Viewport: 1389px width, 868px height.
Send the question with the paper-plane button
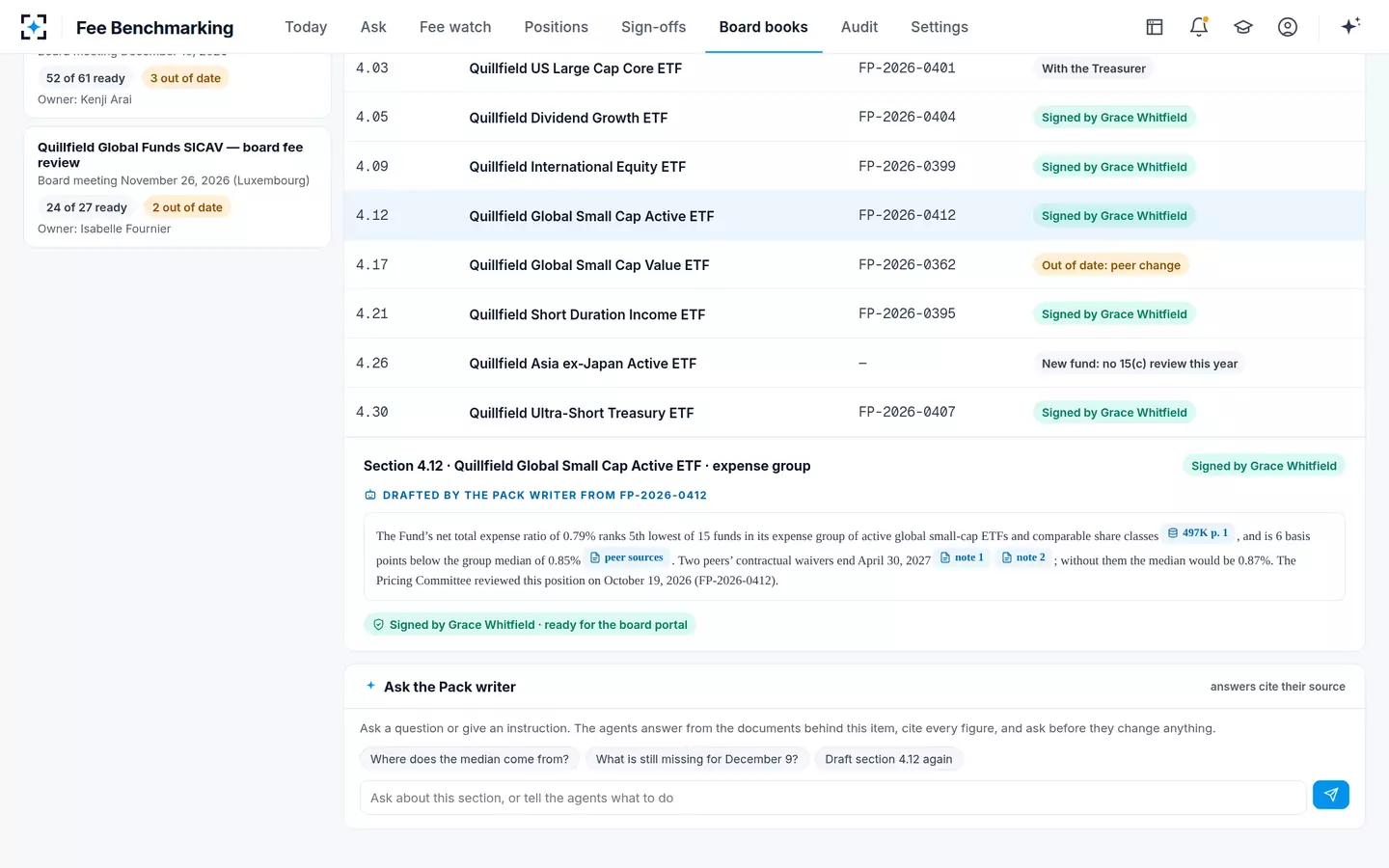pos(1331,795)
